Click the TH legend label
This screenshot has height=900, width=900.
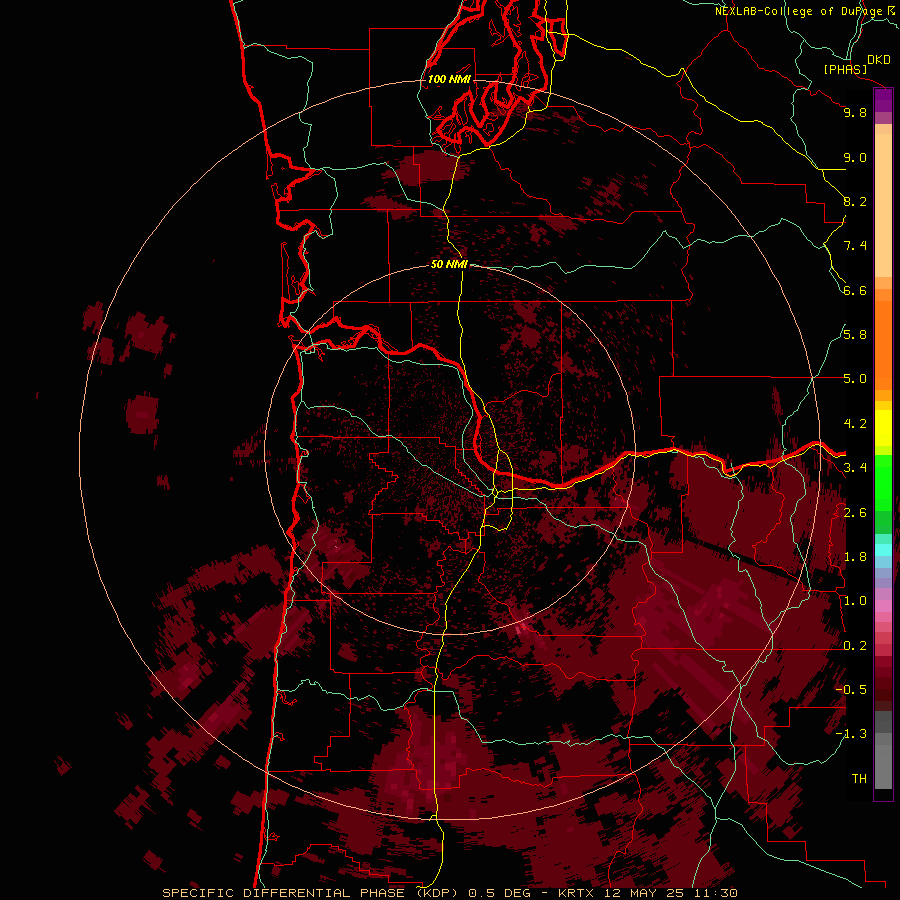[859, 779]
